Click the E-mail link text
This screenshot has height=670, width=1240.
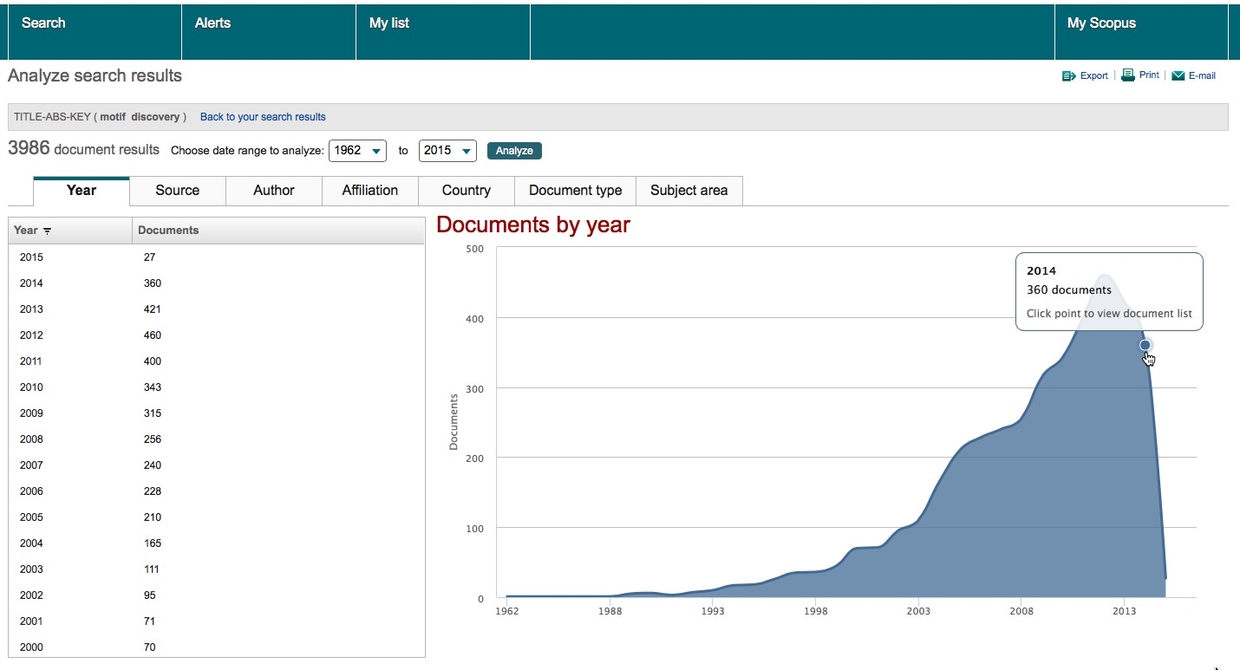(1202, 76)
